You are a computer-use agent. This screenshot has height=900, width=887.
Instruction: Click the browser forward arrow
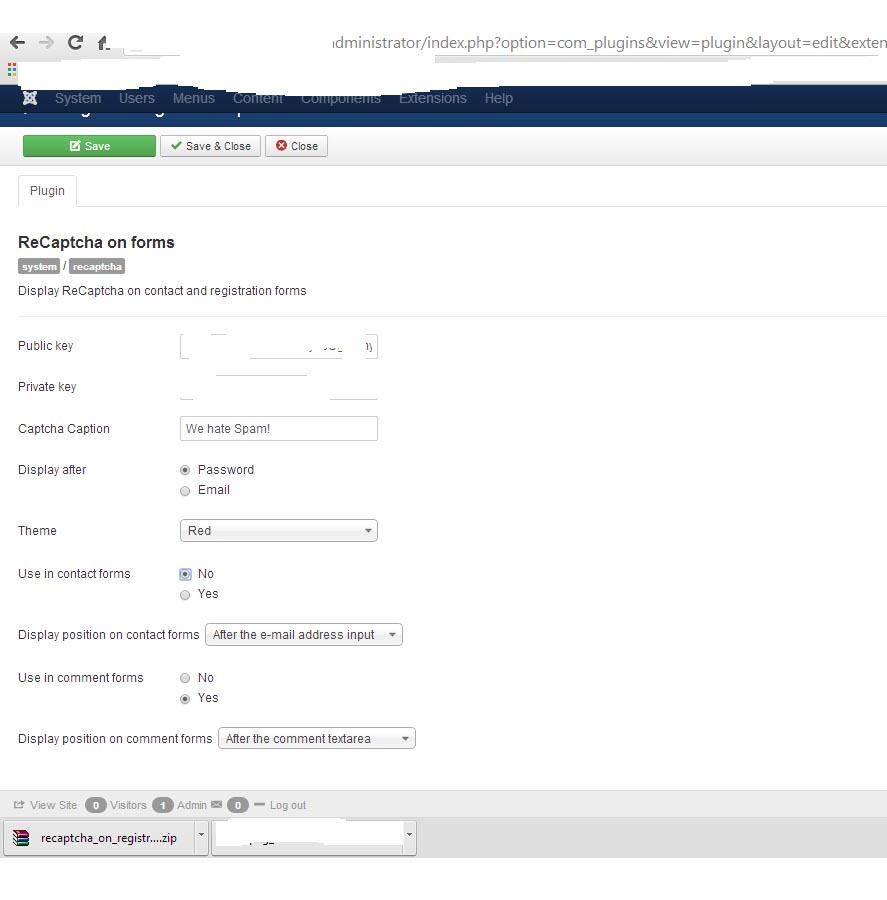(46, 42)
